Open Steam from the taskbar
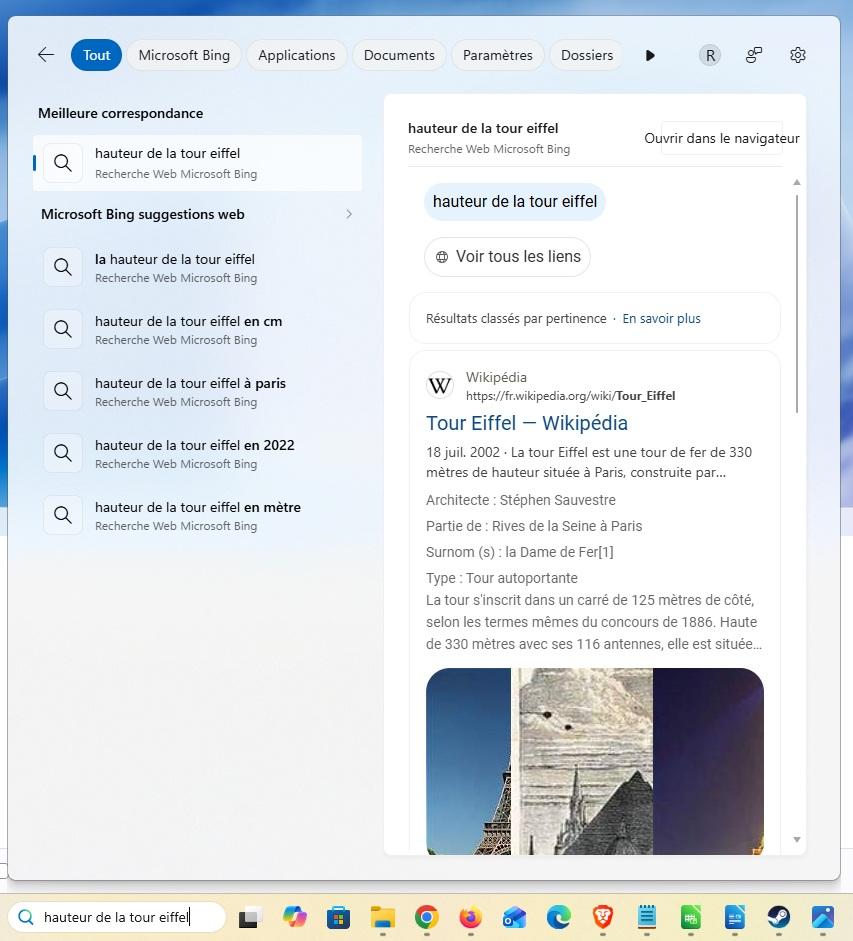853x941 pixels. click(779, 917)
